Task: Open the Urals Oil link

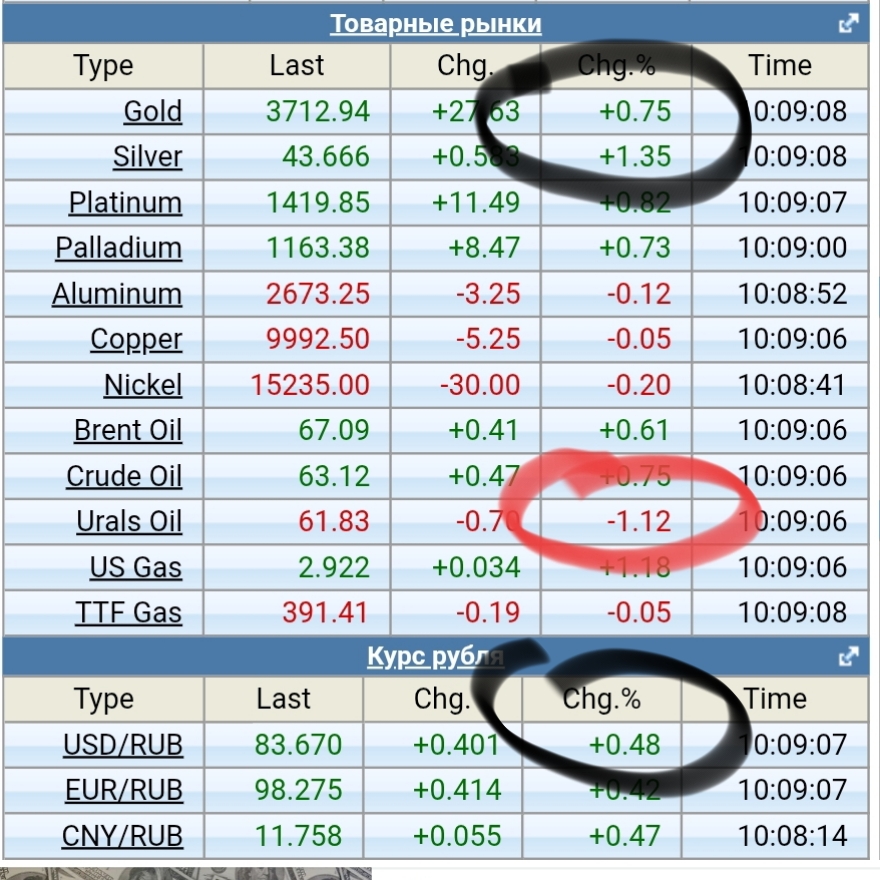Action: (129, 522)
